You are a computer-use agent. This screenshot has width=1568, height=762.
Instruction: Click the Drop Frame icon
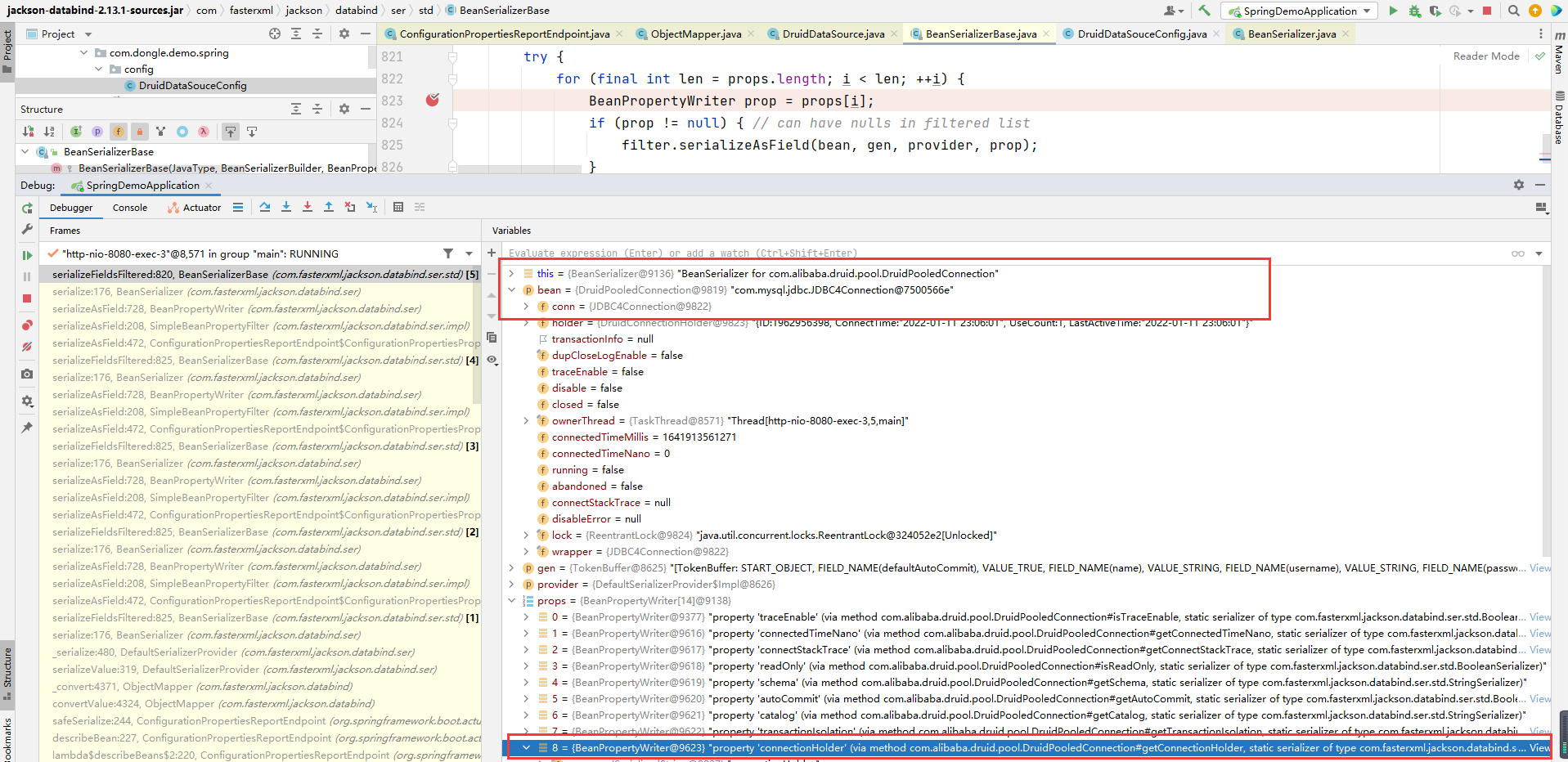pos(350,207)
